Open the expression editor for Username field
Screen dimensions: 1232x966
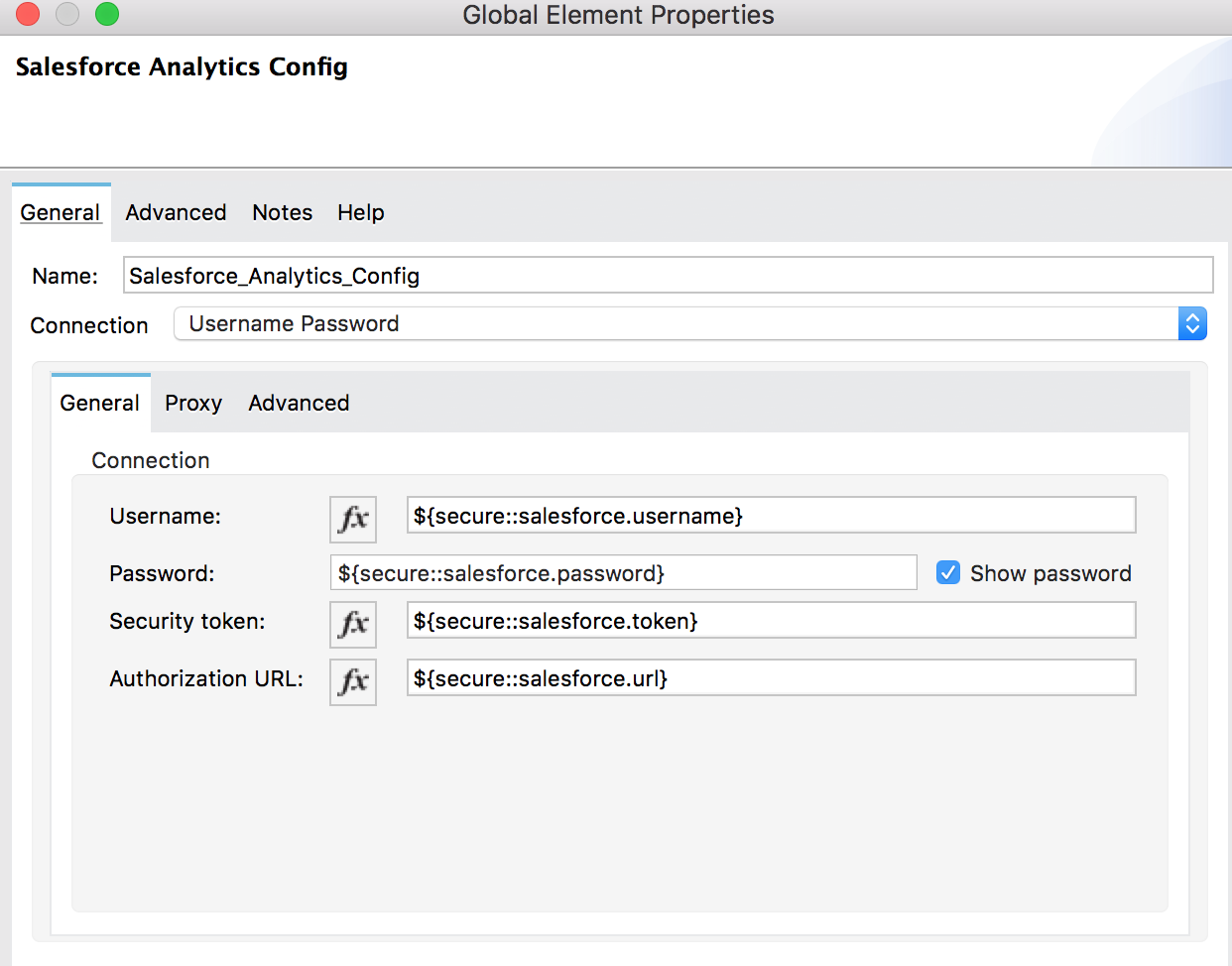click(352, 517)
